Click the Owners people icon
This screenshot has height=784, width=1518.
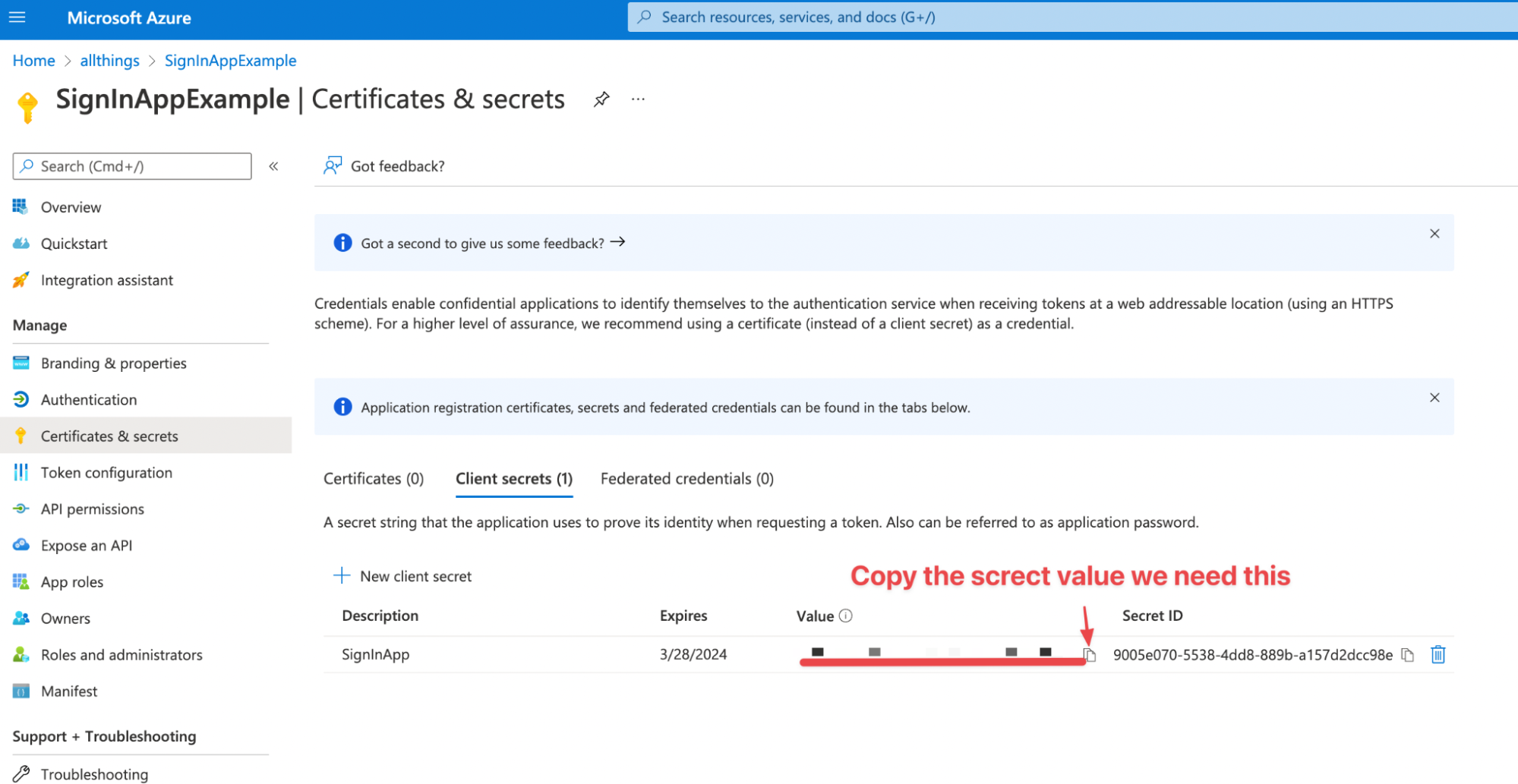(x=21, y=618)
